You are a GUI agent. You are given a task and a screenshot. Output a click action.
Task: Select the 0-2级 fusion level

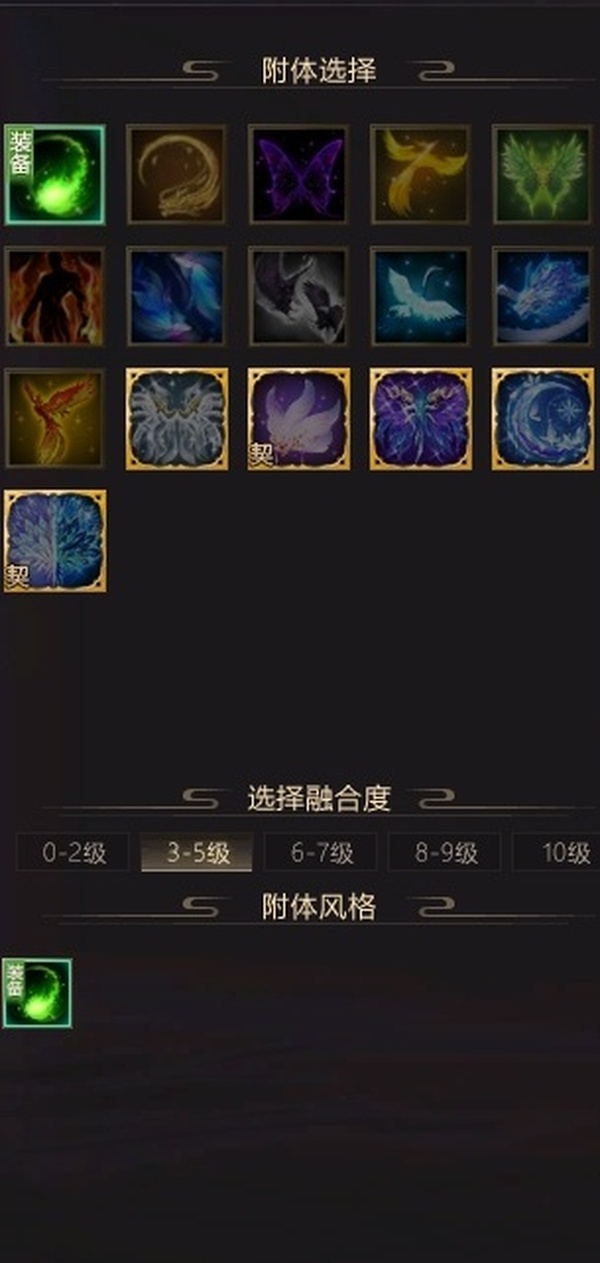[x=73, y=853]
